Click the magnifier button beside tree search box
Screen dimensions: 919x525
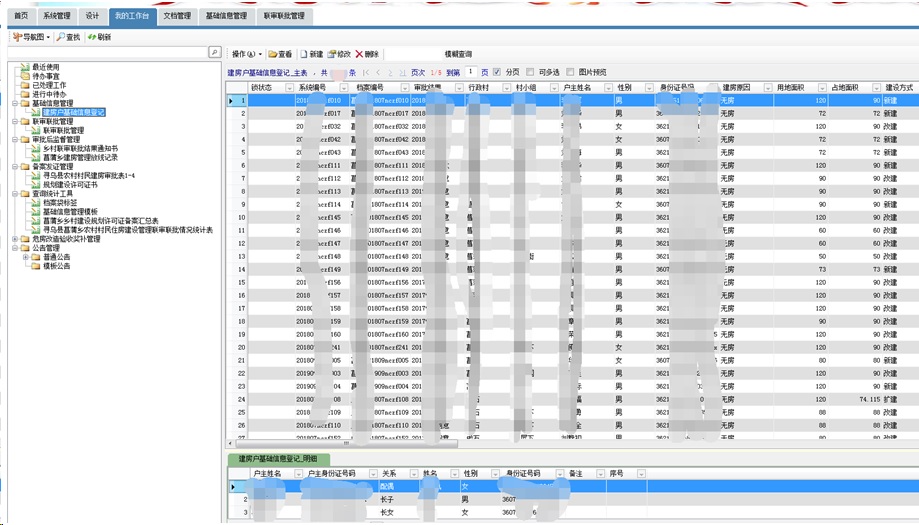[x=214, y=52]
